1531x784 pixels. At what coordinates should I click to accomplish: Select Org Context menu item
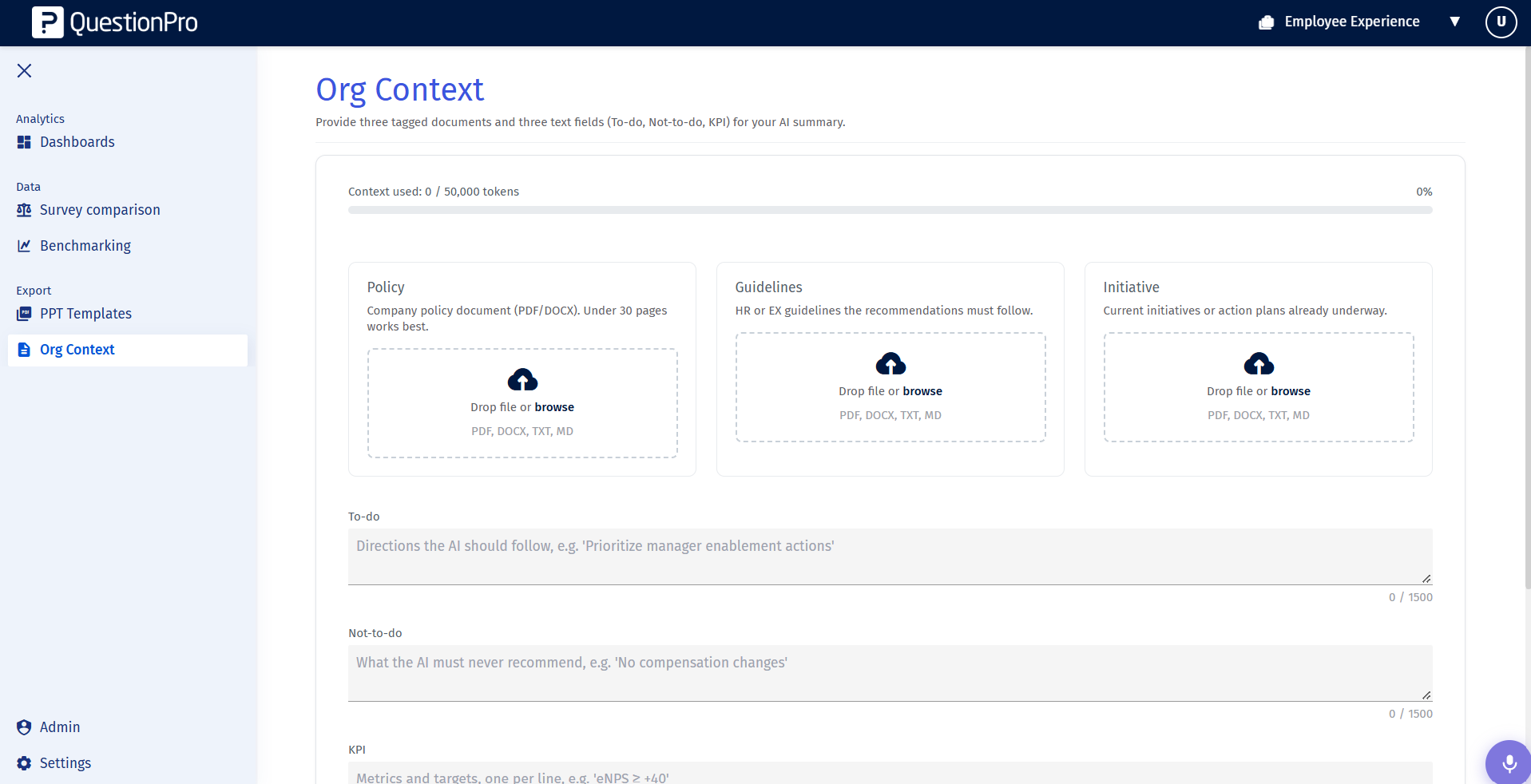click(128, 350)
